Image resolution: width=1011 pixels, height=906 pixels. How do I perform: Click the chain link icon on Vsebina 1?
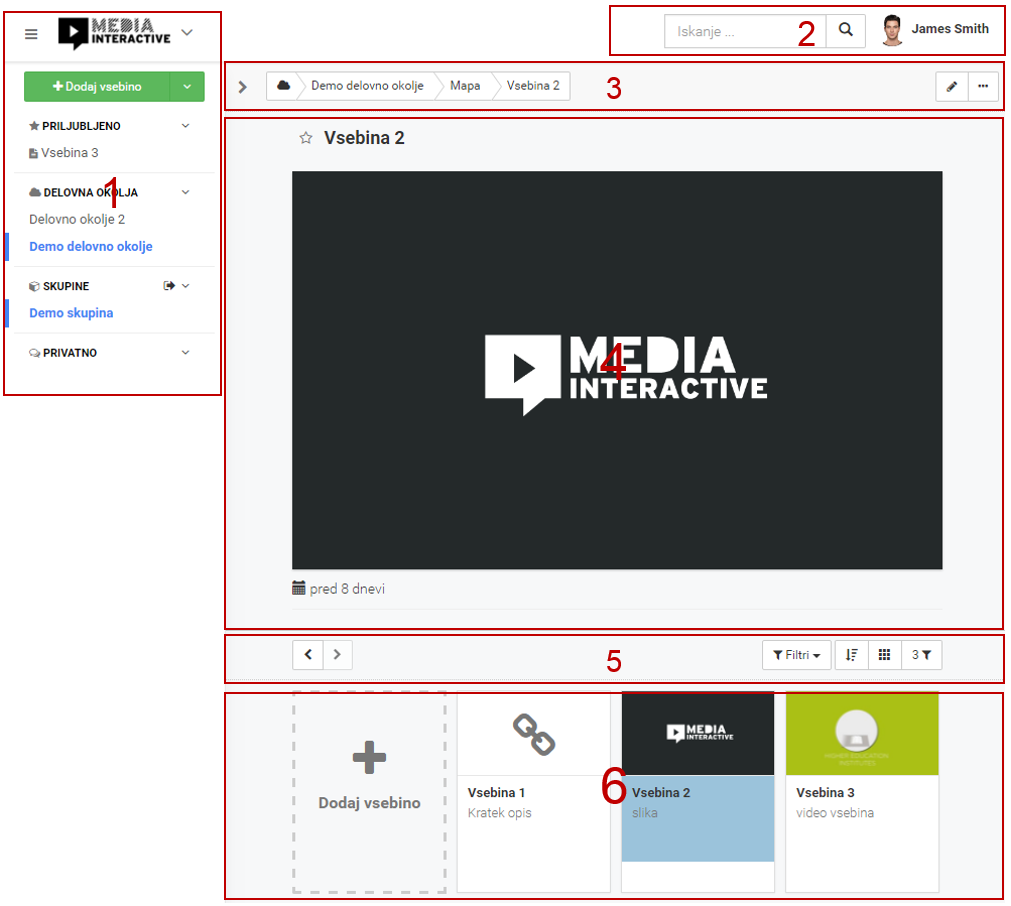click(x=534, y=734)
